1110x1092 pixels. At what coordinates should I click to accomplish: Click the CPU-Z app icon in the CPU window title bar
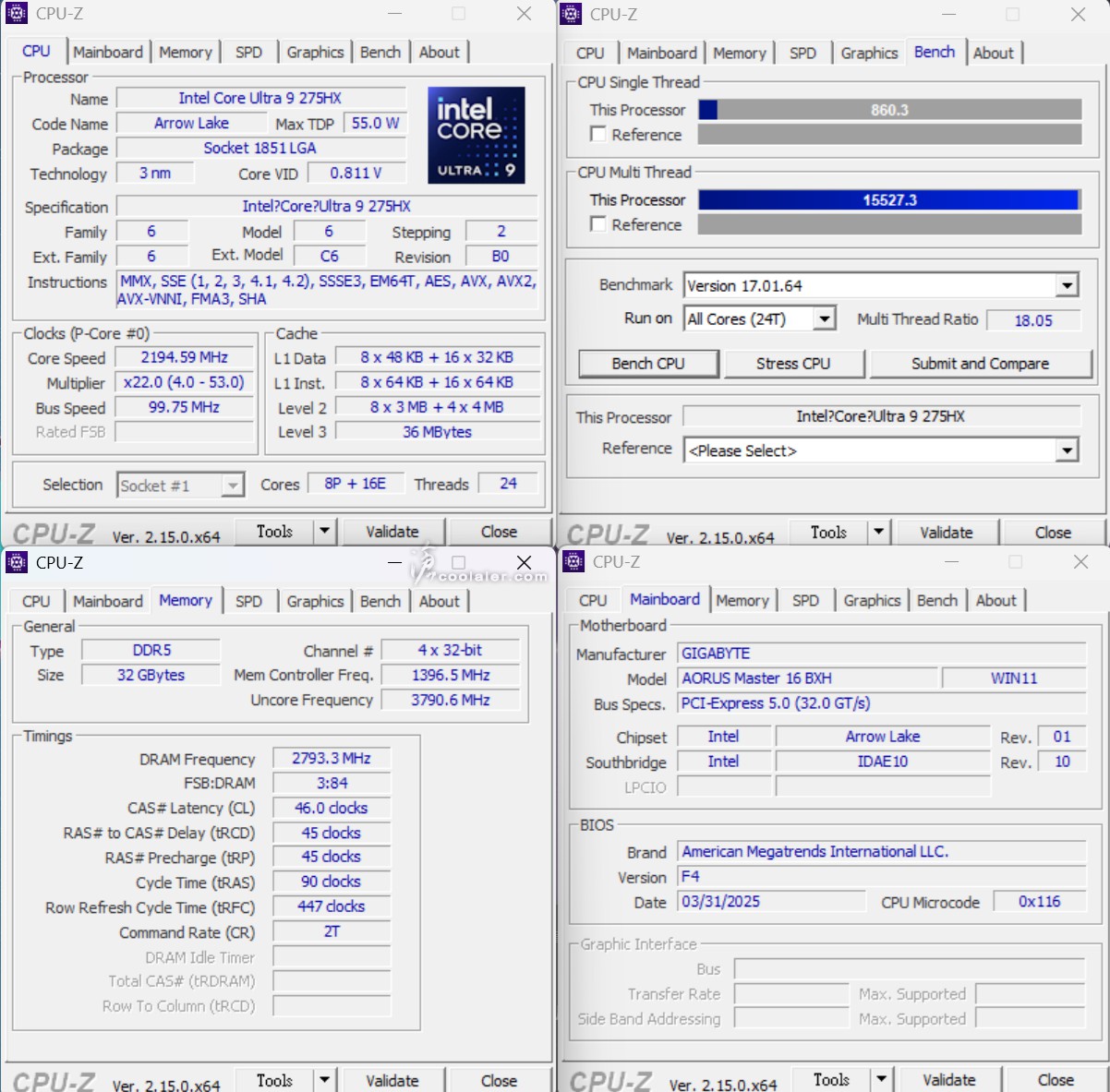(17, 14)
